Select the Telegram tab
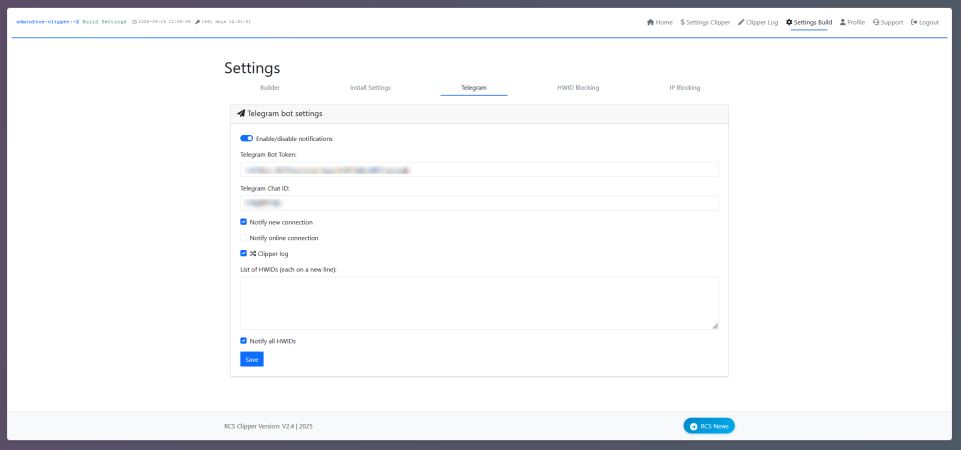The height and width of the screenshot is (450, 961). point(474,88)
